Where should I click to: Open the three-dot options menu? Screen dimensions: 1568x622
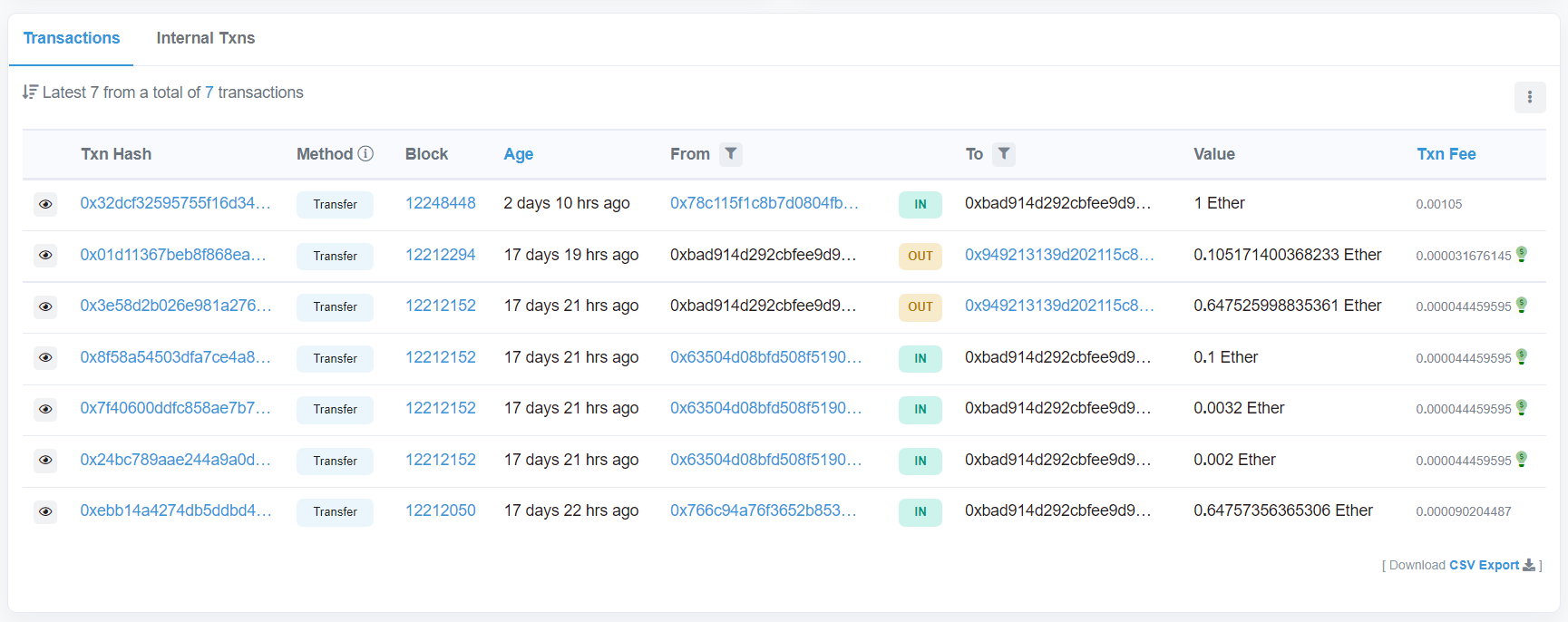click(1529, 97)
